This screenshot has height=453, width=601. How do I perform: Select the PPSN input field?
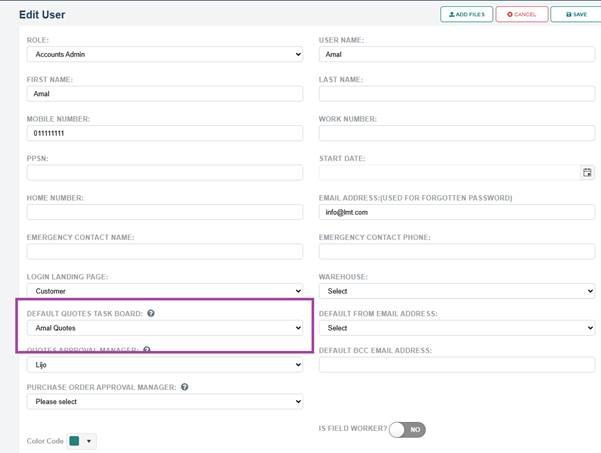pos(164,173)
